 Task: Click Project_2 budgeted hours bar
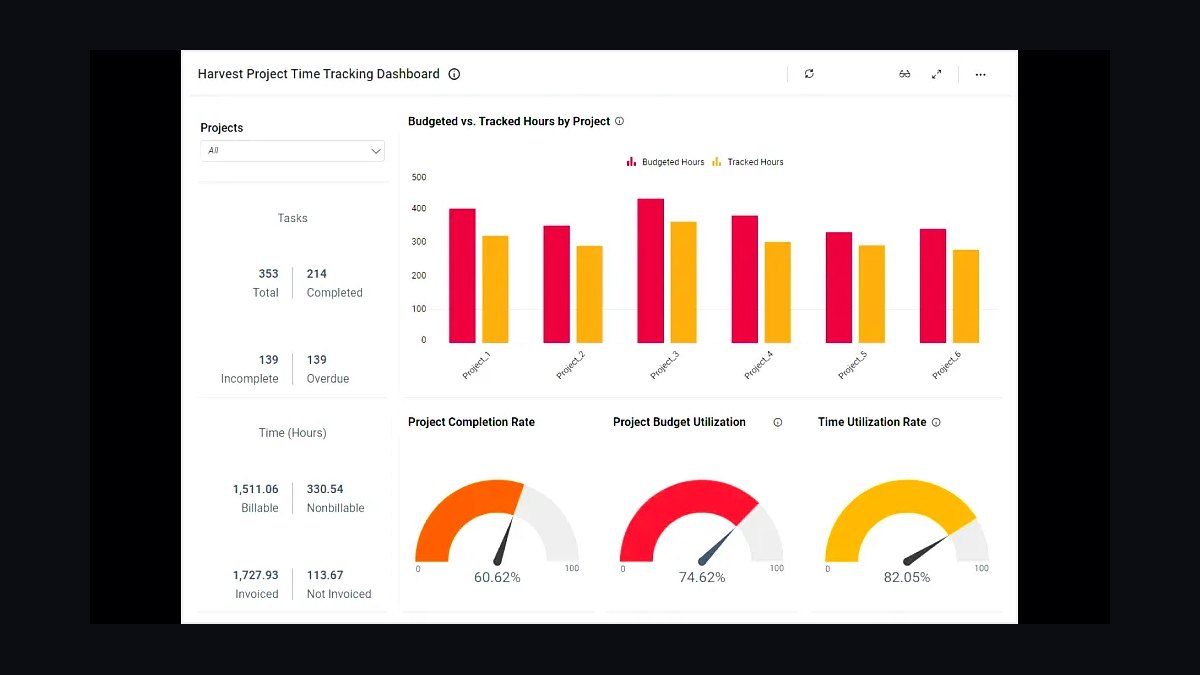pyautogui.click(x=556, y=284)
